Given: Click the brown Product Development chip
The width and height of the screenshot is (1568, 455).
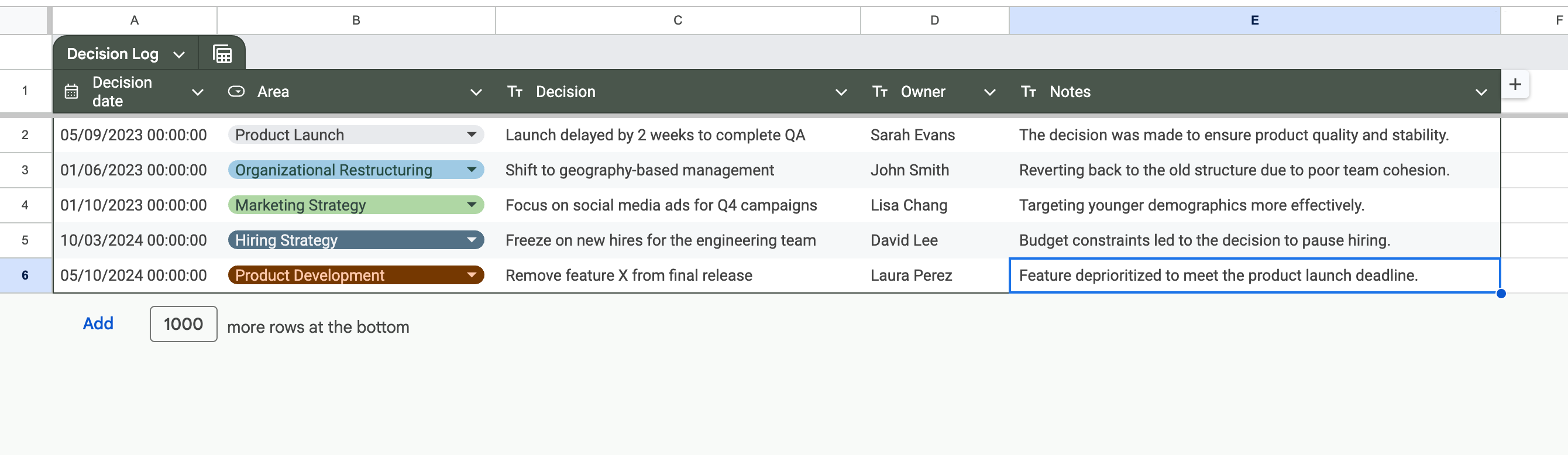Looking at the screenshot, I should point(356,275).
